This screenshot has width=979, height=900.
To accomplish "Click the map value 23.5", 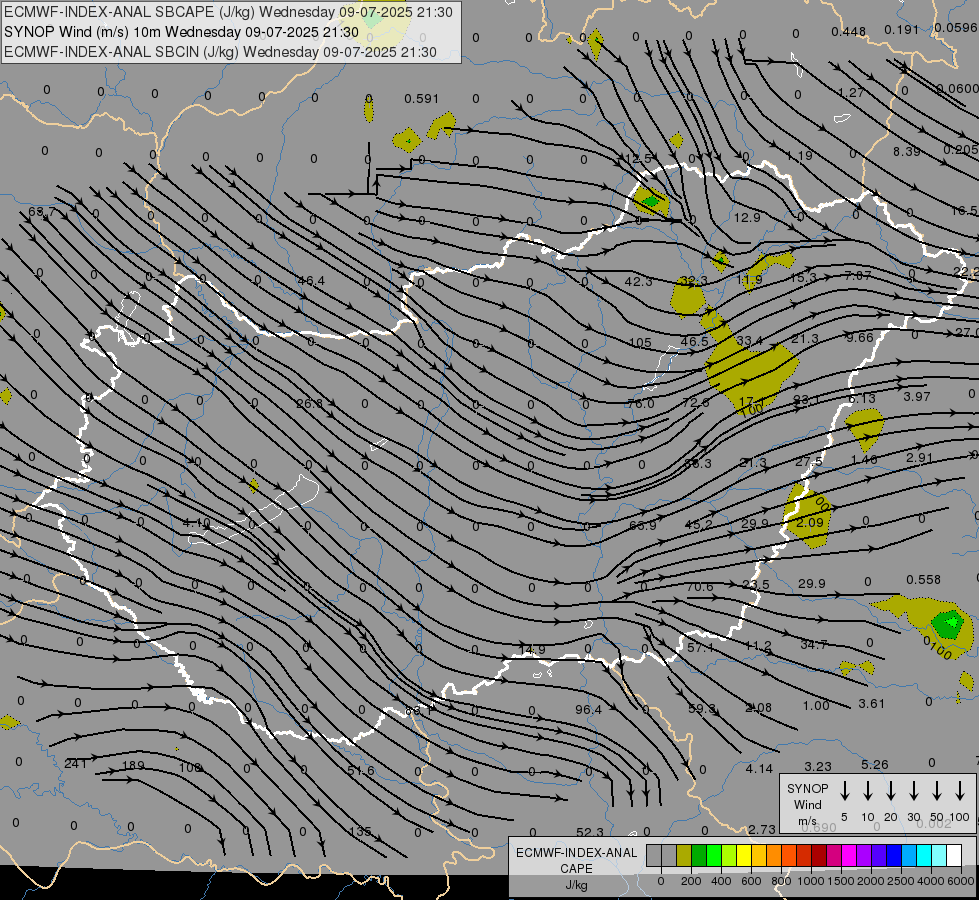I will [756, 585].
